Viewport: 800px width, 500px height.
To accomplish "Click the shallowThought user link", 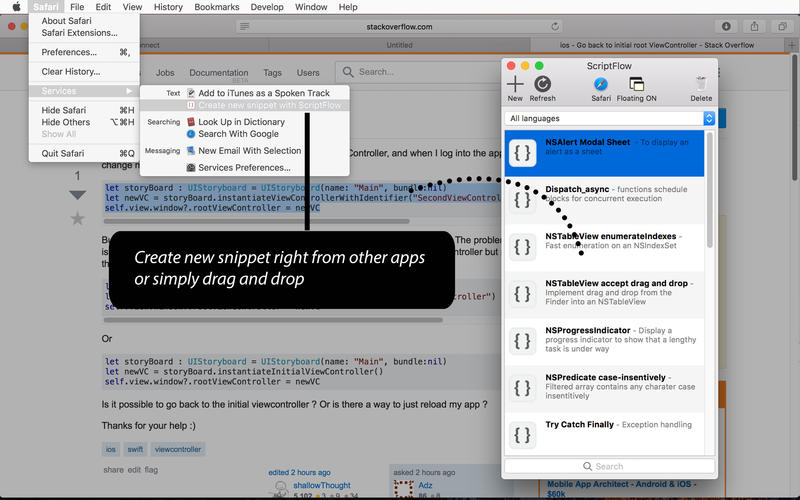I will pyautogui.click(x=321, y=485).
